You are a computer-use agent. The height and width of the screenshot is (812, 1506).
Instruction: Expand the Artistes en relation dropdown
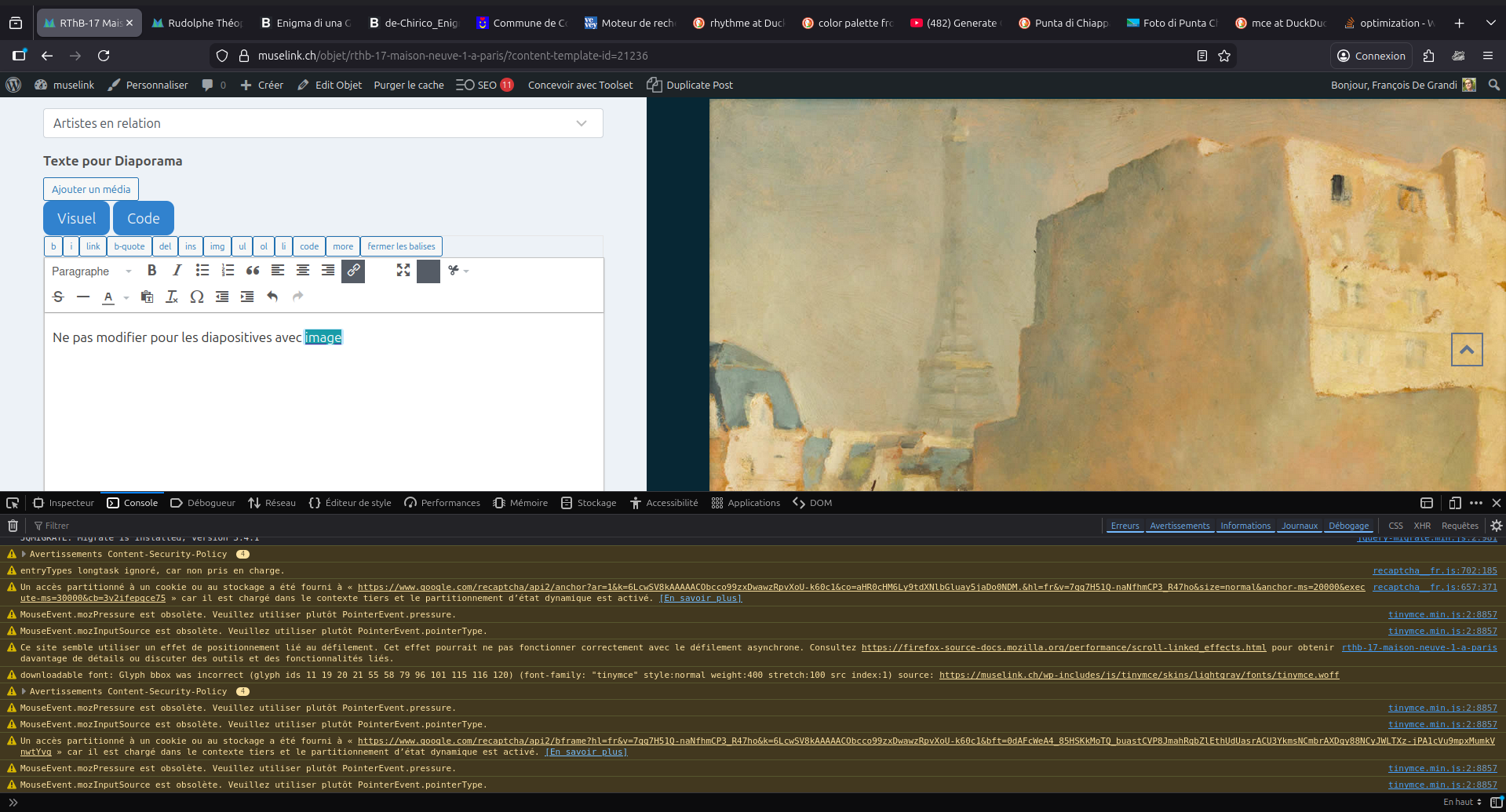(323, 123)
